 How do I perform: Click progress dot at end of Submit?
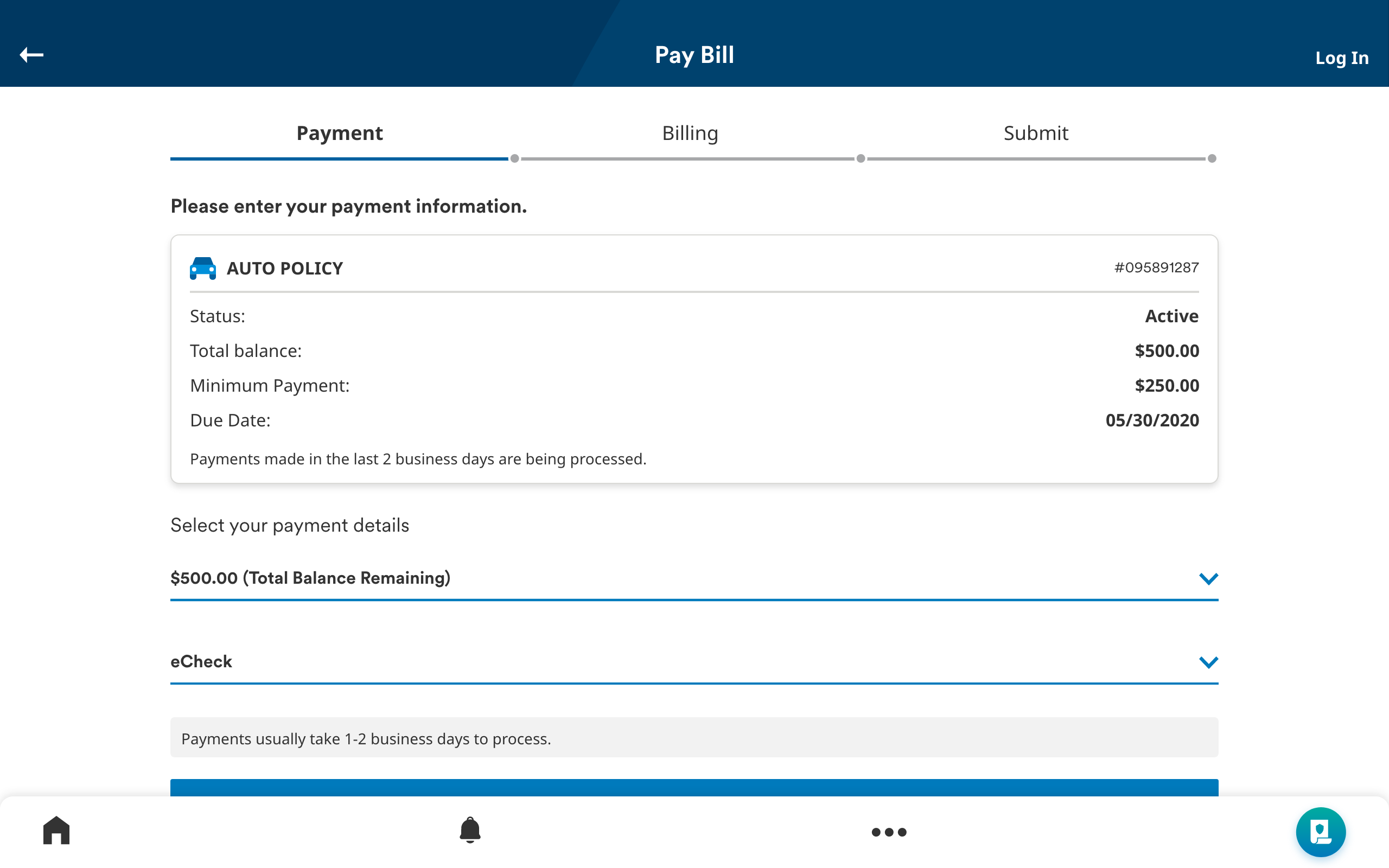click(x=1212, y=158)
